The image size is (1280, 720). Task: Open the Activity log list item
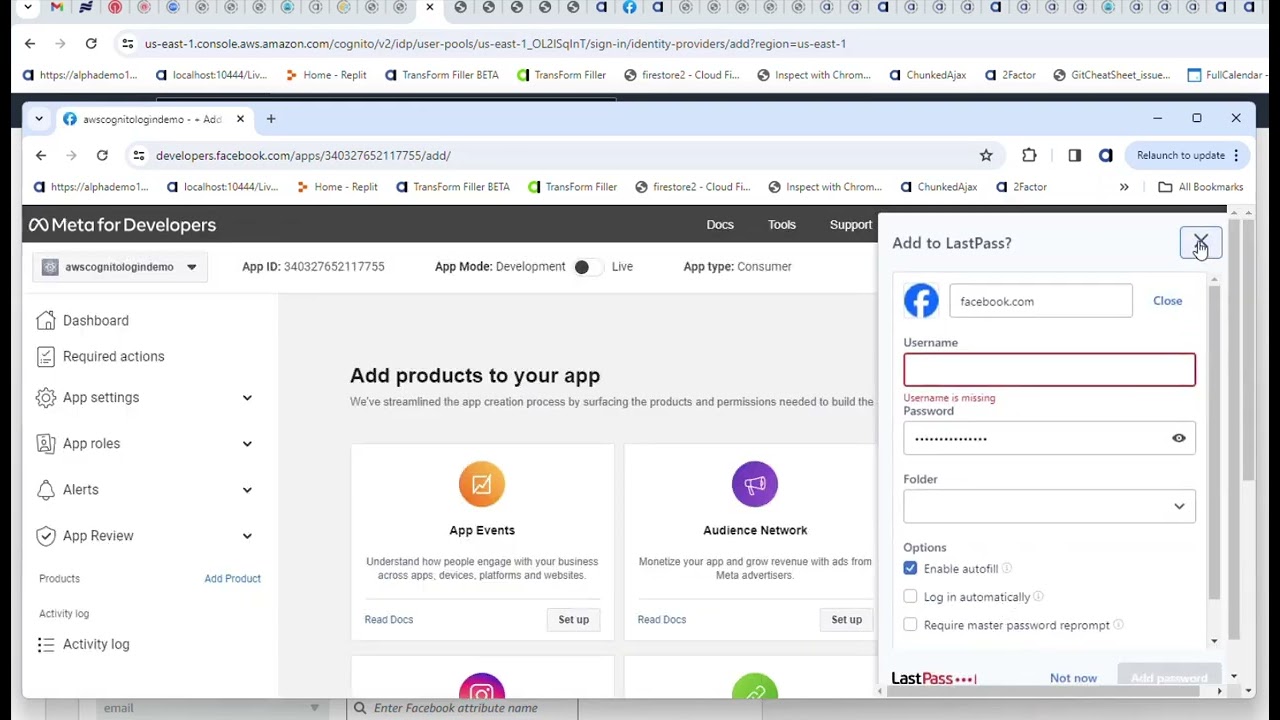click(96, 644)
